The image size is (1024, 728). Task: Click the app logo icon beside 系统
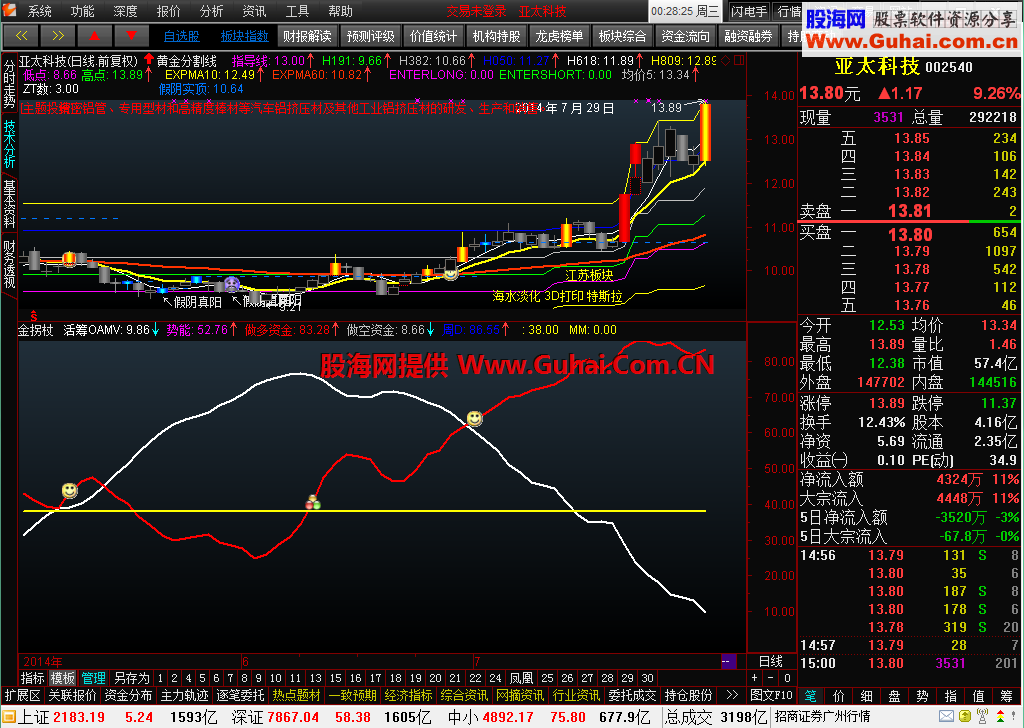(10, 10)
